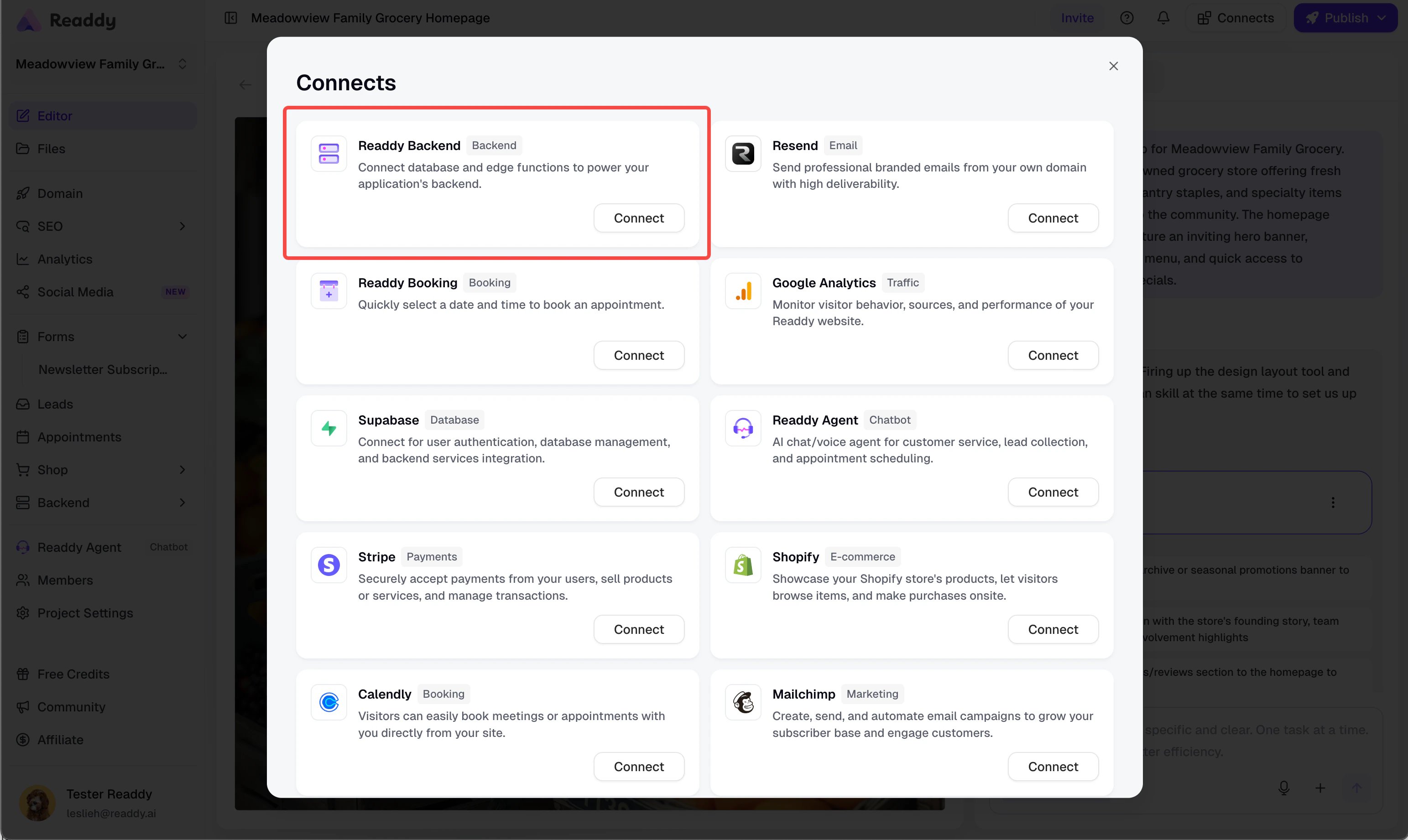Open Analytics in the sidebar

[x=103, y=259]
